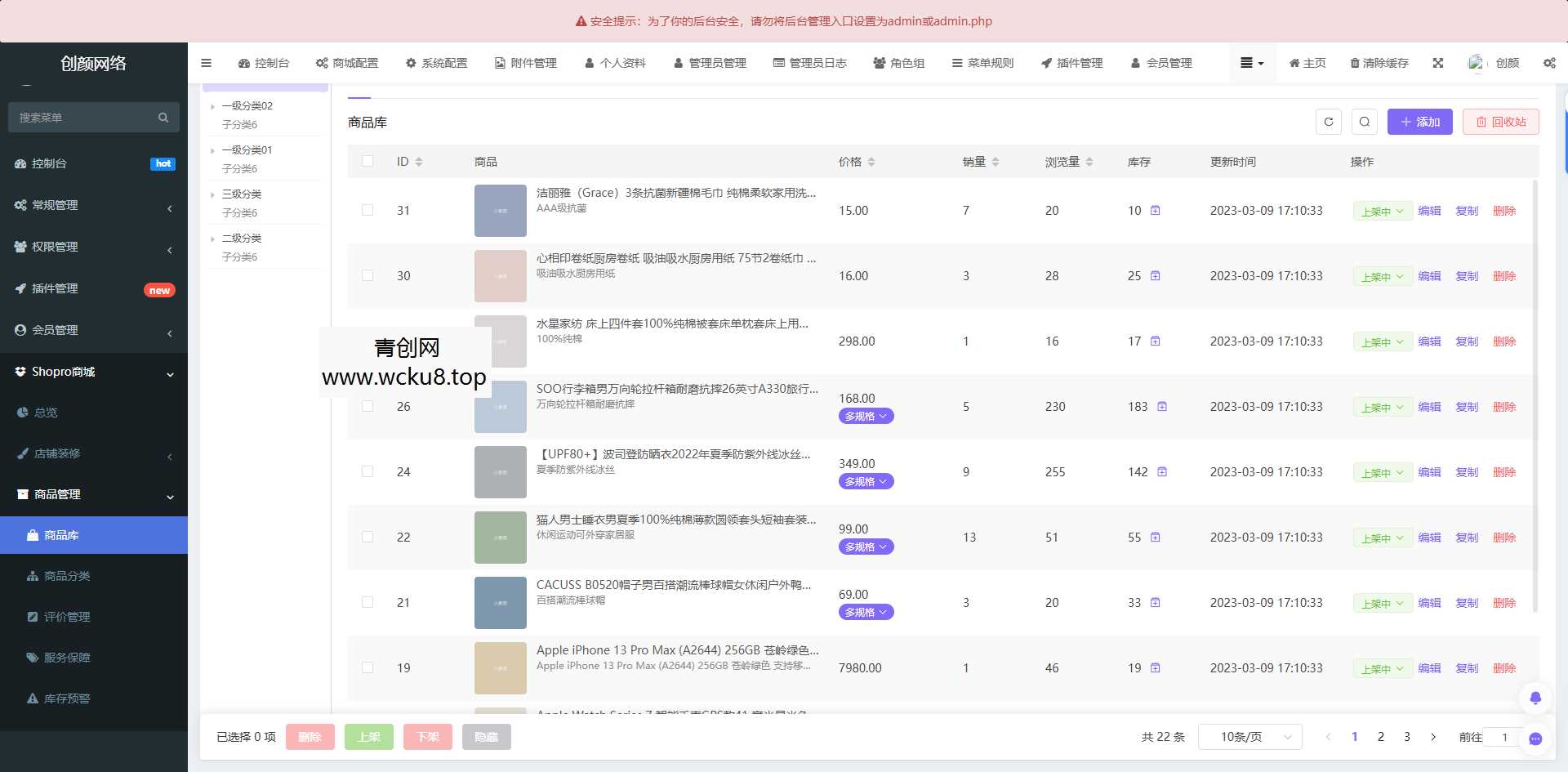Expand the 一级分类02 category node
1568x772 pixels.
pos(215,105)
